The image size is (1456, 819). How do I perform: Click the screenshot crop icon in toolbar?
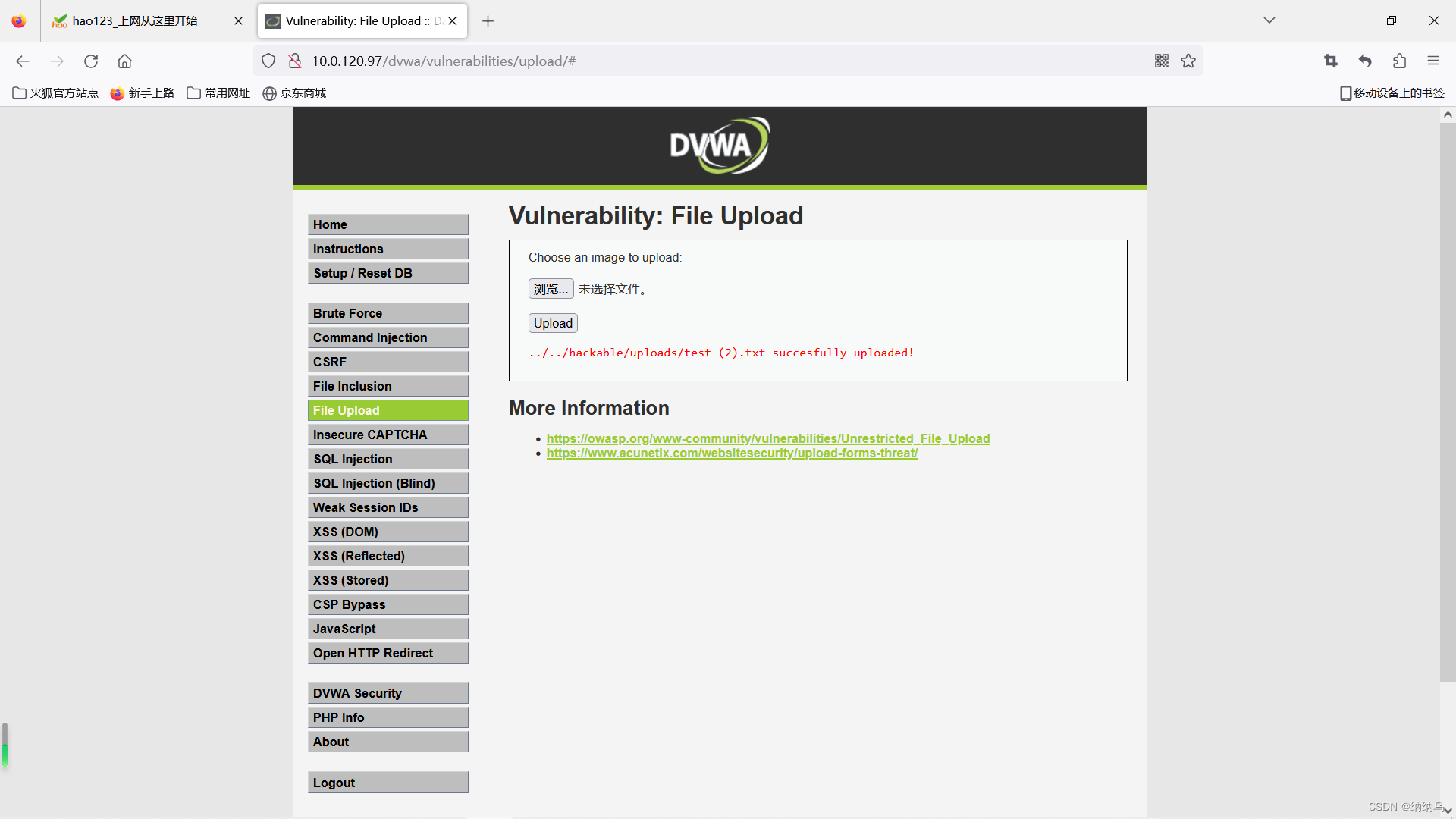pos(1331,61)
